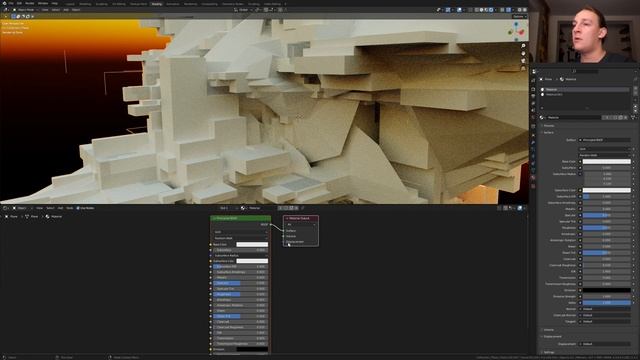Toggle X-ray mode in viewport header

471,10
